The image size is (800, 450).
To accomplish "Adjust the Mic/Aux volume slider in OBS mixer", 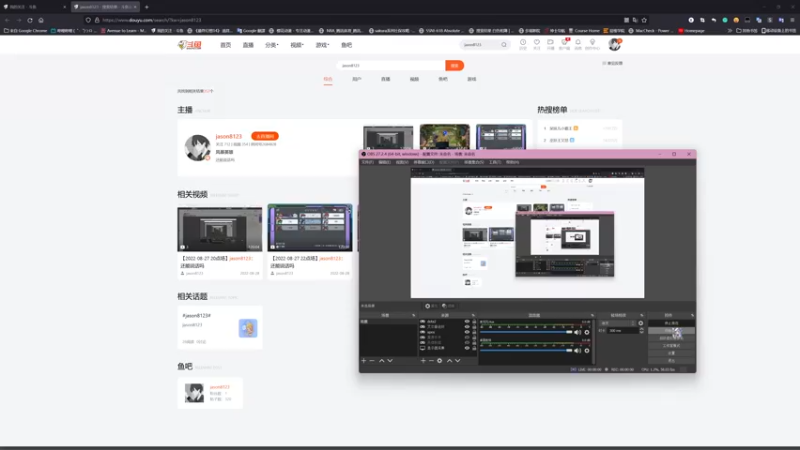I will point(526,332).
